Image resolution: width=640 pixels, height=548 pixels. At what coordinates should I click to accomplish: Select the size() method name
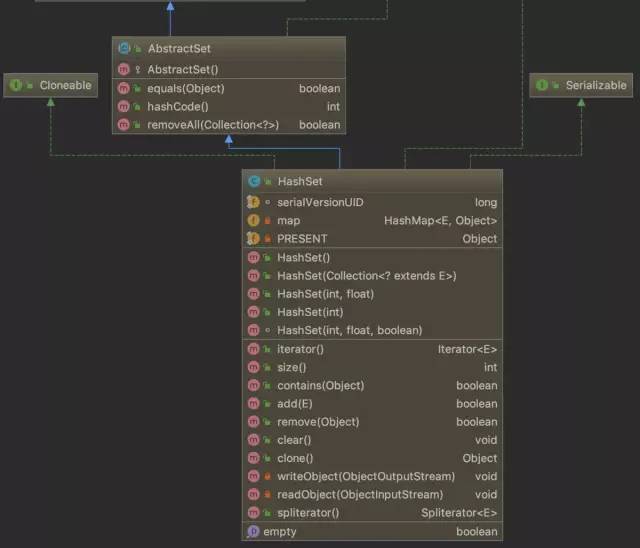point(291,367)
